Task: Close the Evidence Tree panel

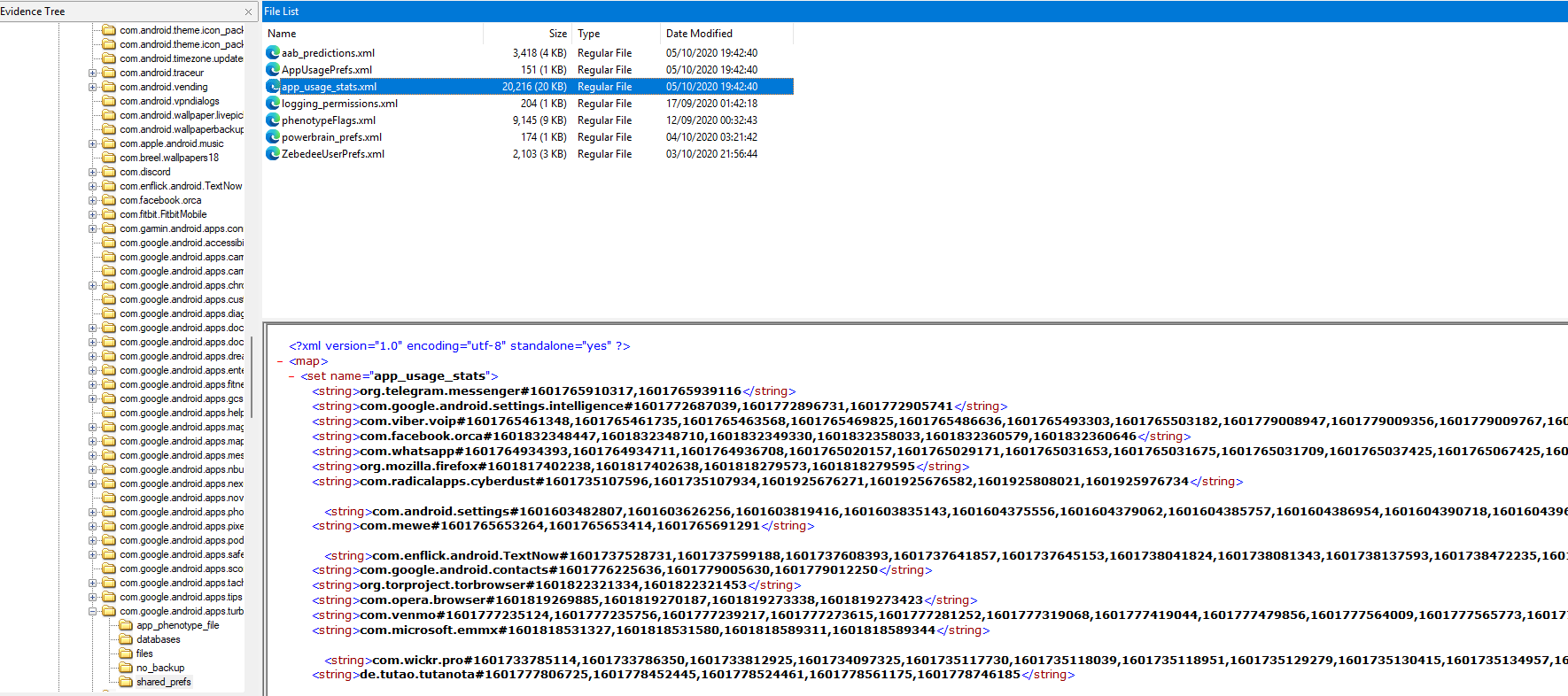Action: [x=248, y=12]
